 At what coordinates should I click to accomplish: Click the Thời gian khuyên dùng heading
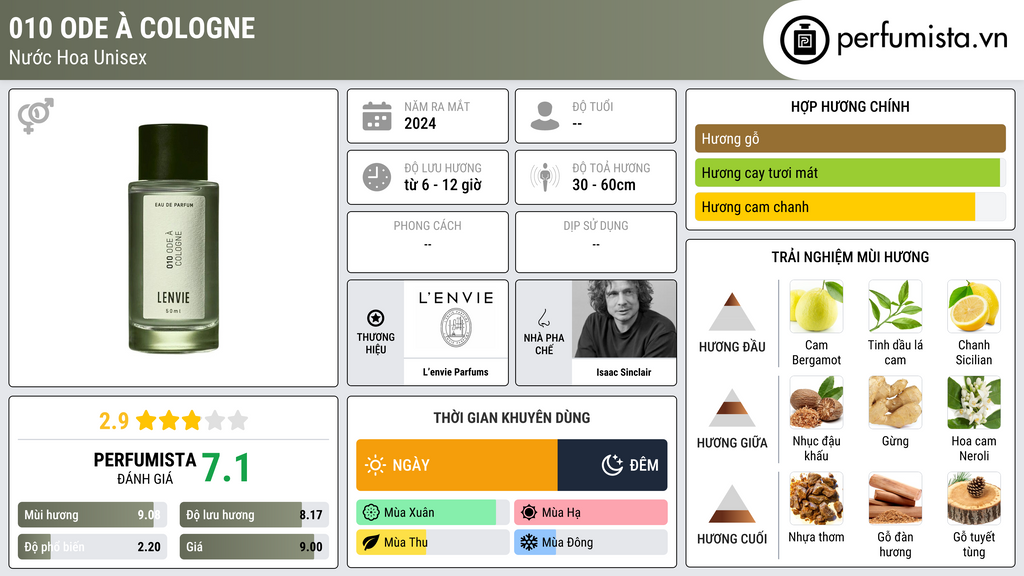coord(512,418)
